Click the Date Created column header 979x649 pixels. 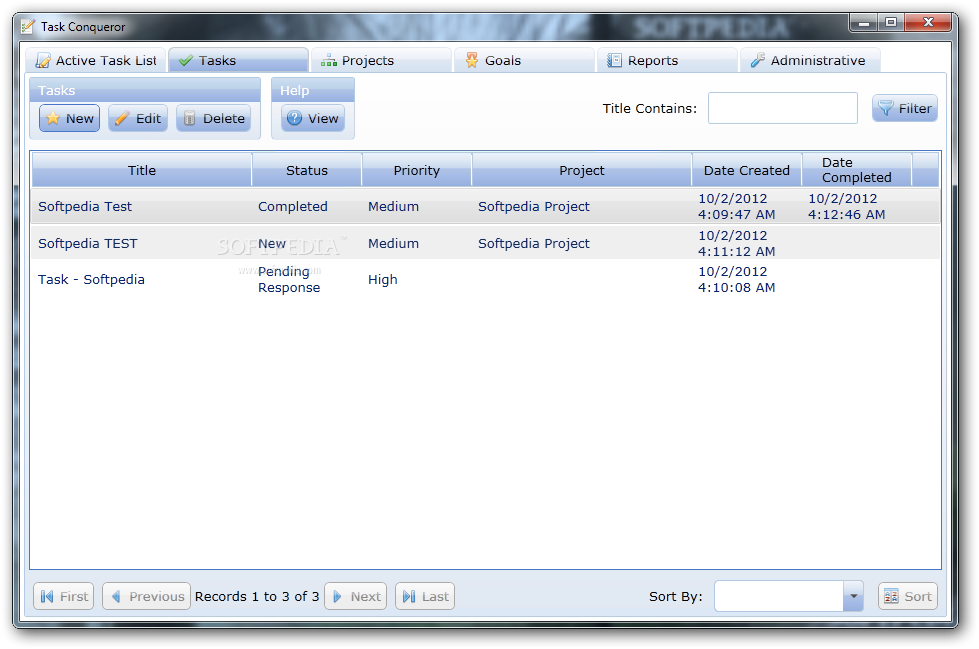click(x=746, y=170)
